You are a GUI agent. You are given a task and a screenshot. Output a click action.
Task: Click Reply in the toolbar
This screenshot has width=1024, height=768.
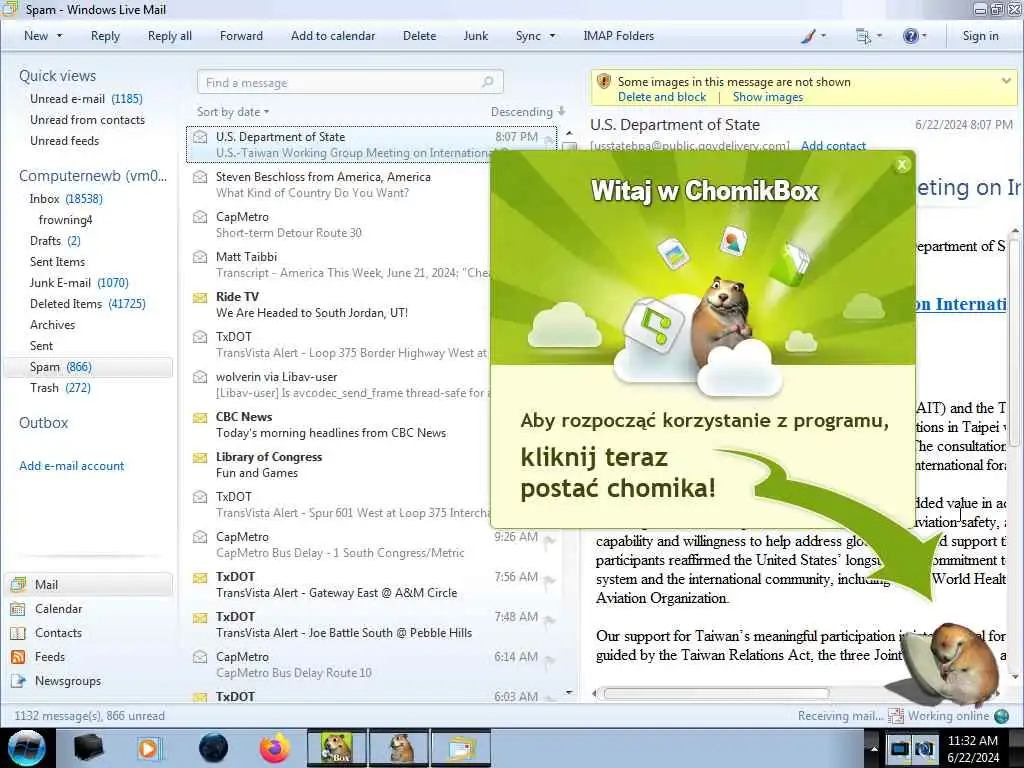tap(105, 36)
